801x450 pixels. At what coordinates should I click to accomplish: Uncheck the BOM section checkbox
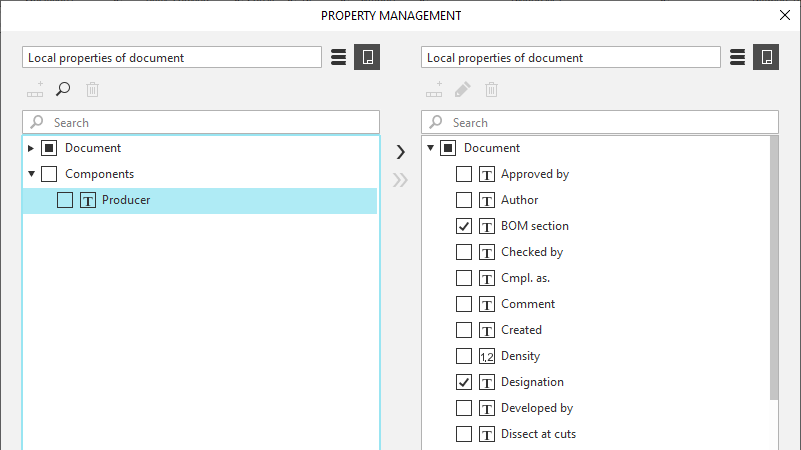[x=464, y=226]
